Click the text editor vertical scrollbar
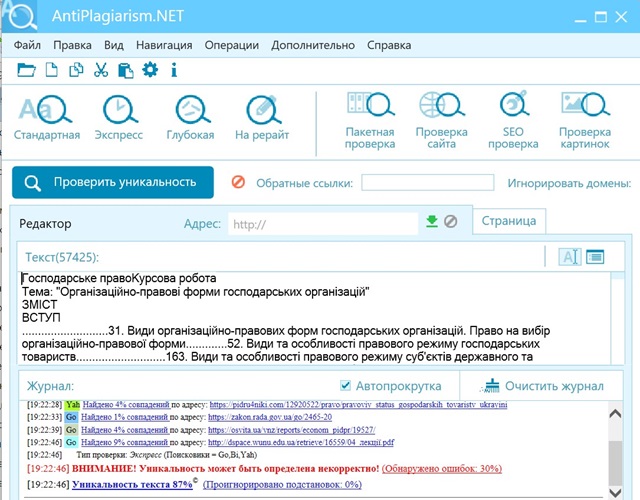This screenshot has height=500, width=640. coord(618,318)
